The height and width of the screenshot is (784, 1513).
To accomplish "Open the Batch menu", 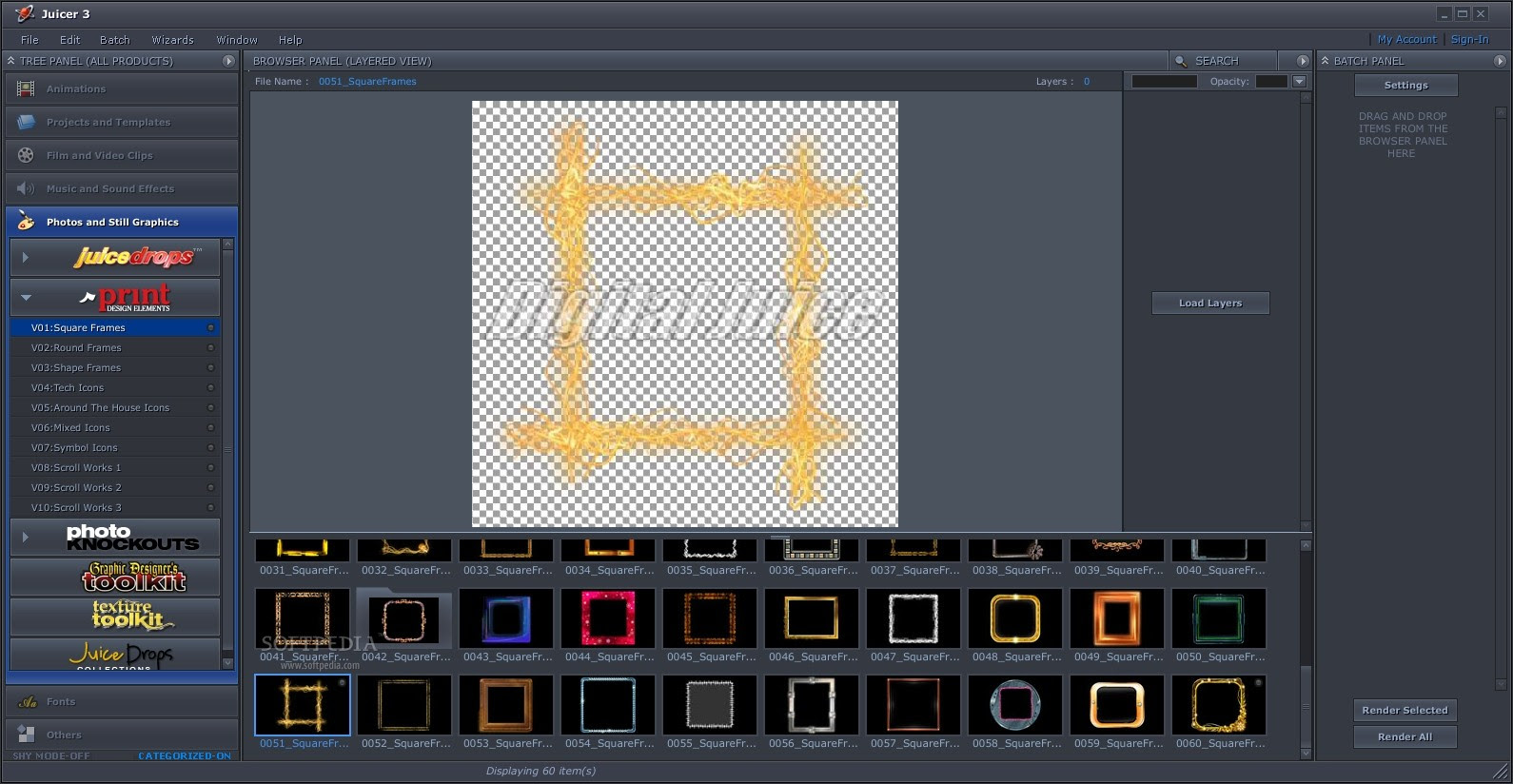I will pos(114,40).
